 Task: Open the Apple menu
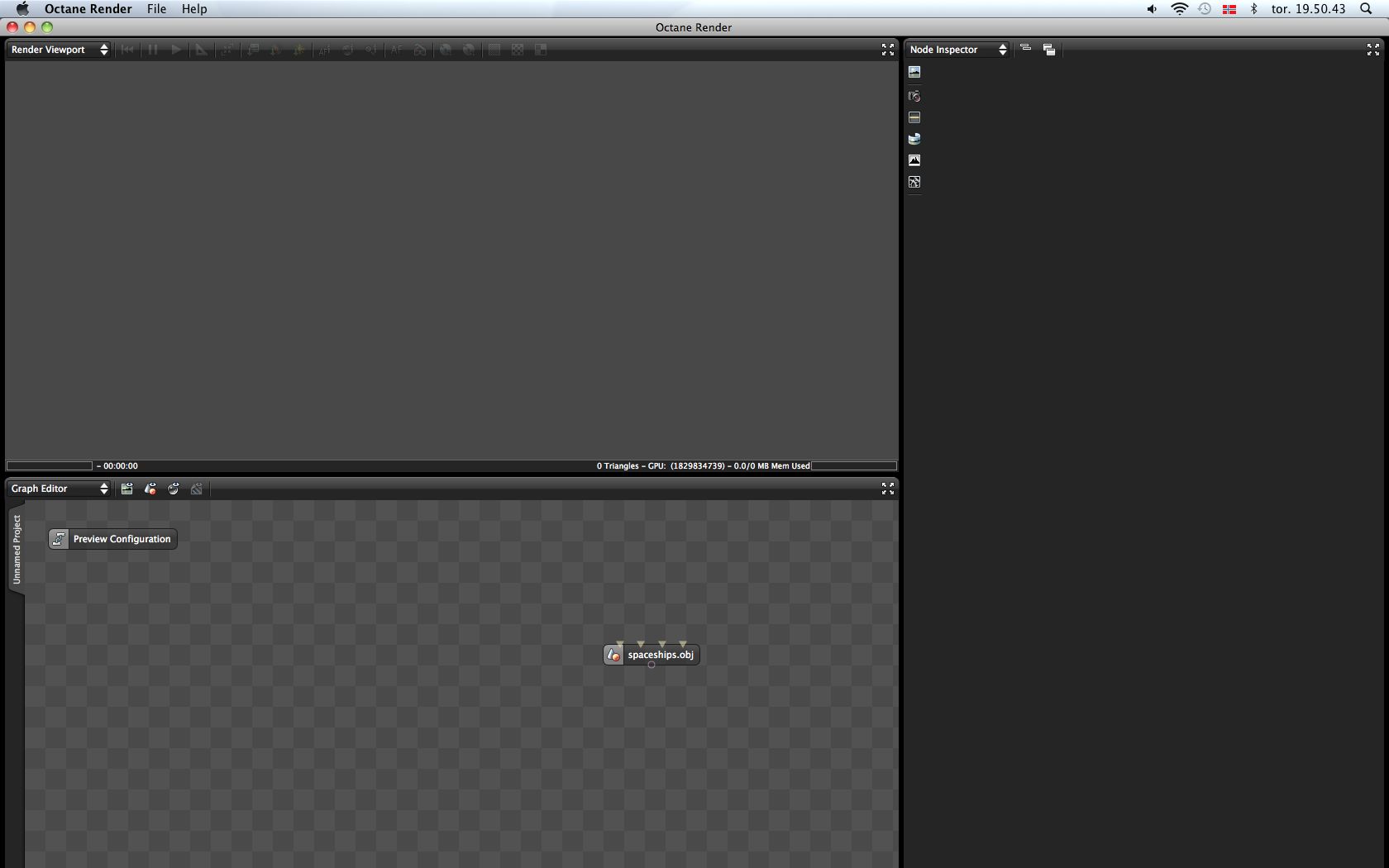(x=22, y=9)
